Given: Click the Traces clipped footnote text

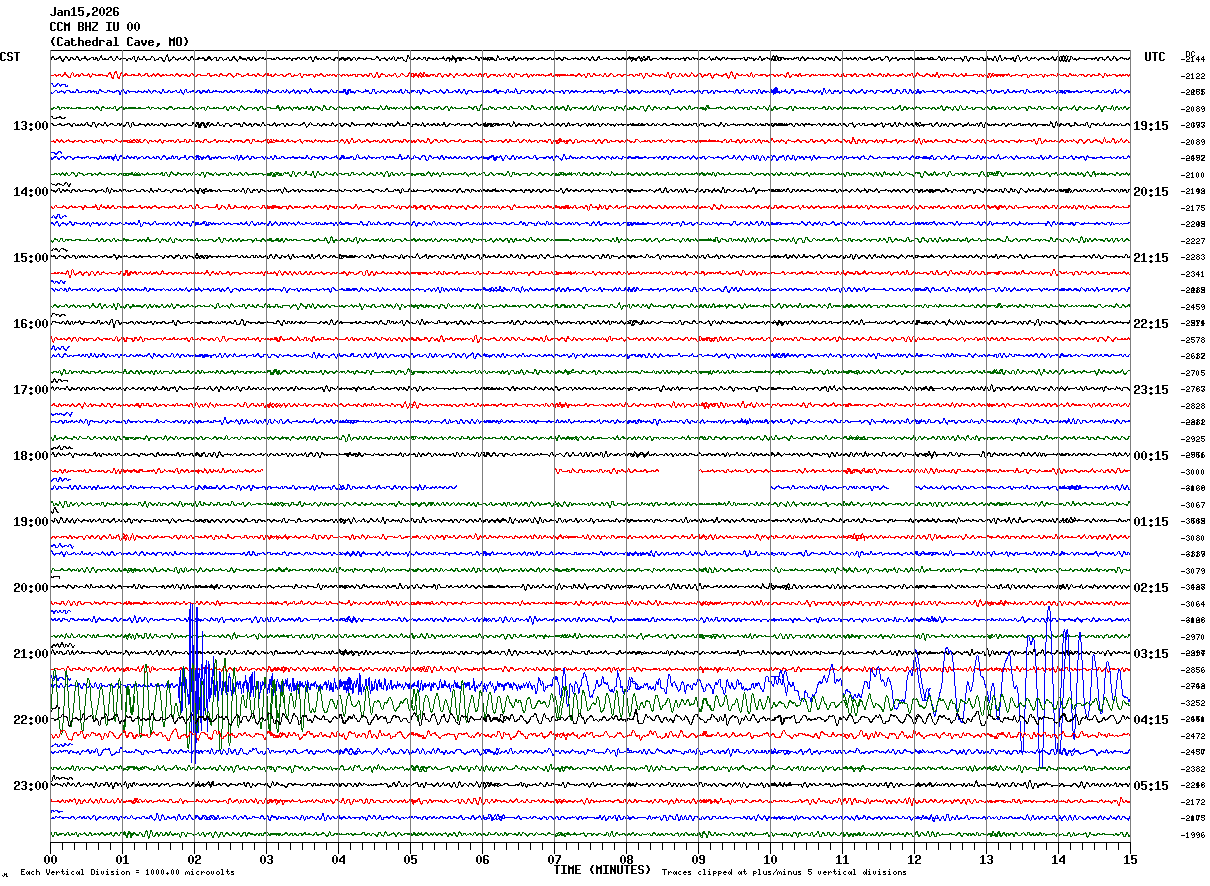Looking at the screenshot, I should click(x=784, y=873).
